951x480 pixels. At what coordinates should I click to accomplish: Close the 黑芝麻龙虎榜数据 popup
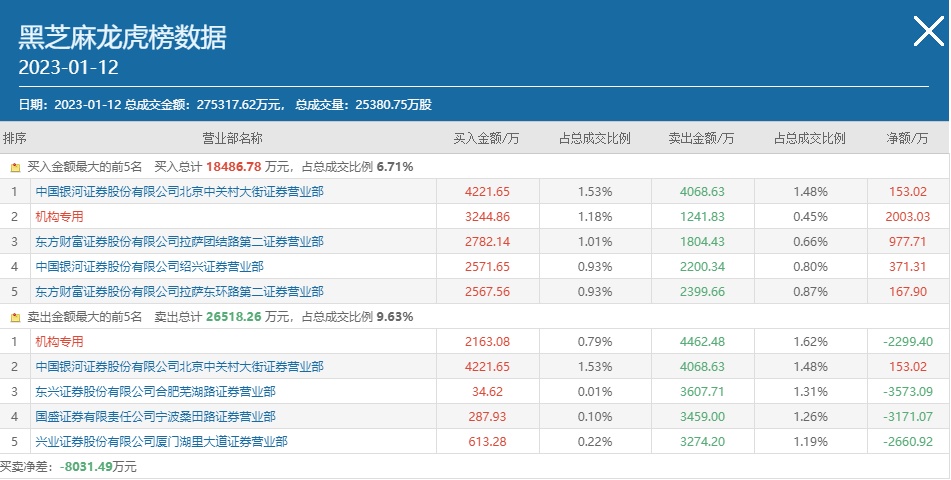point(928,33)
